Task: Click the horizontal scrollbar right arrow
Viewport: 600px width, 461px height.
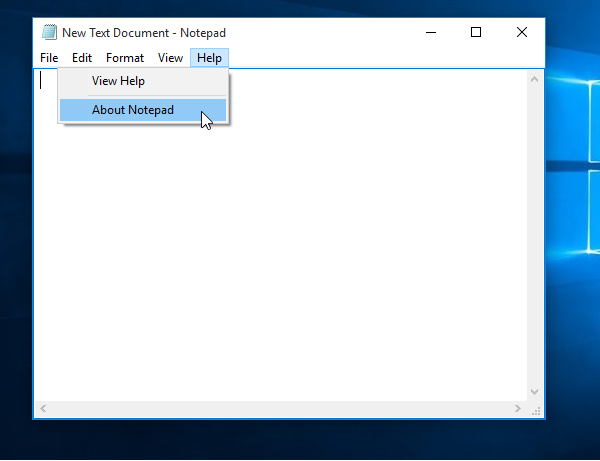Action: (518, 409)
